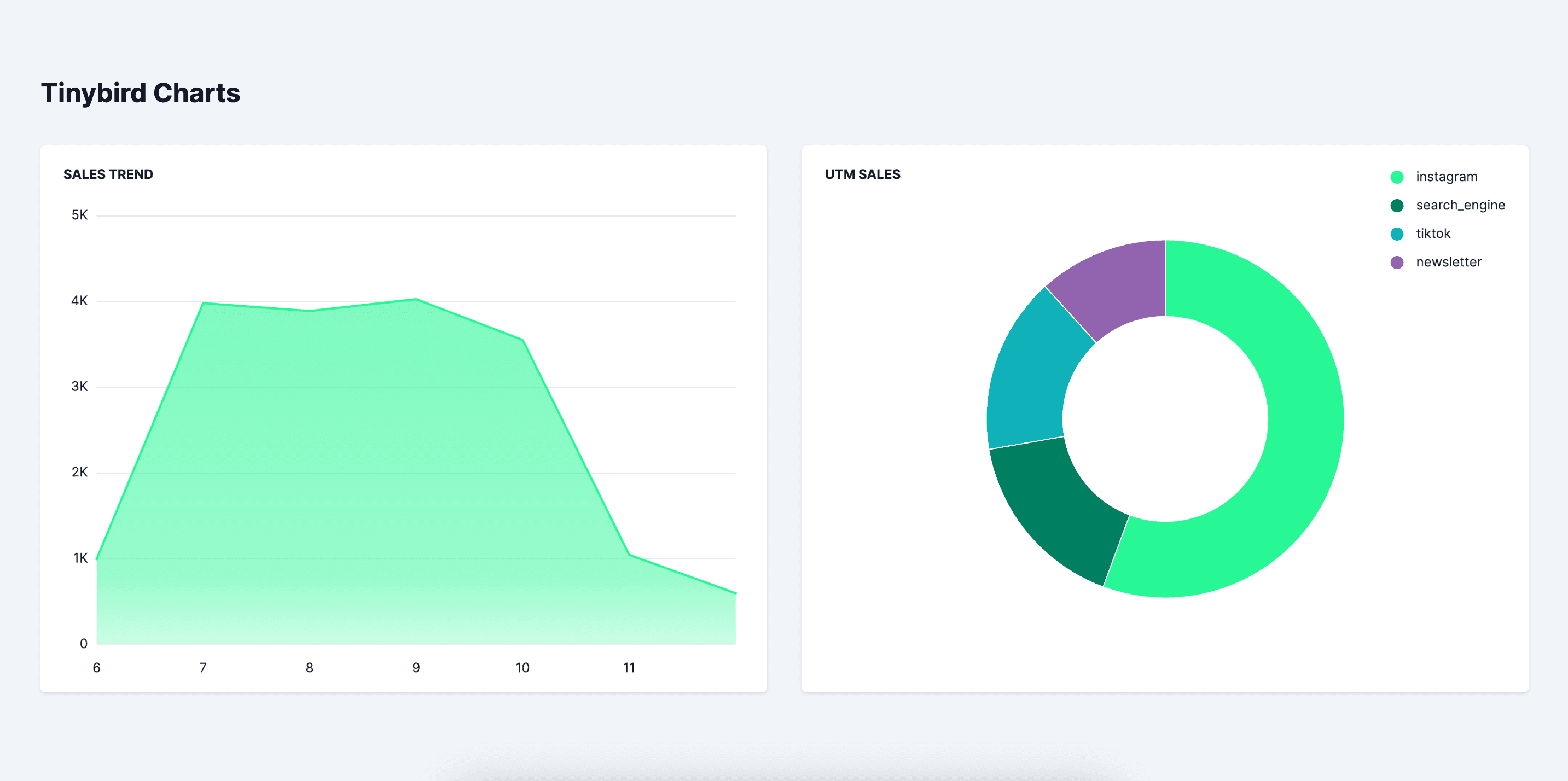Click the x-axis label 6

pos(97,668)
